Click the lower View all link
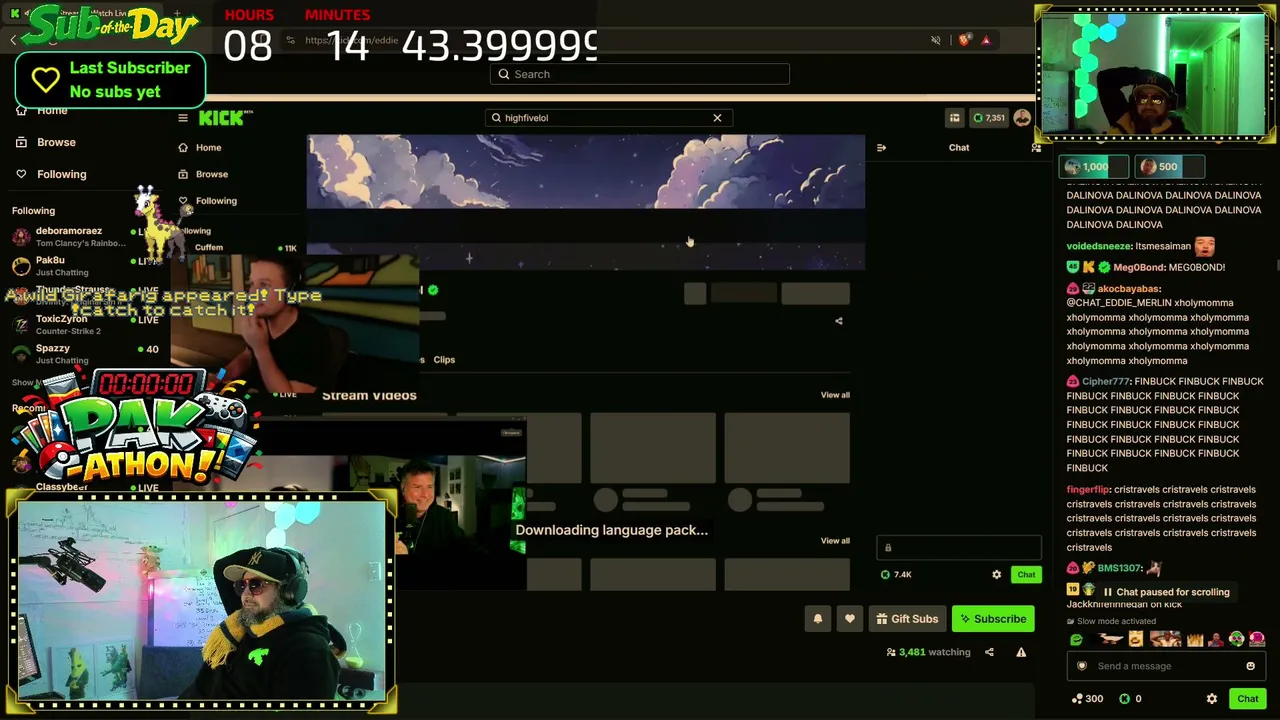This screenshot has width=1280, height=720. 835,541
